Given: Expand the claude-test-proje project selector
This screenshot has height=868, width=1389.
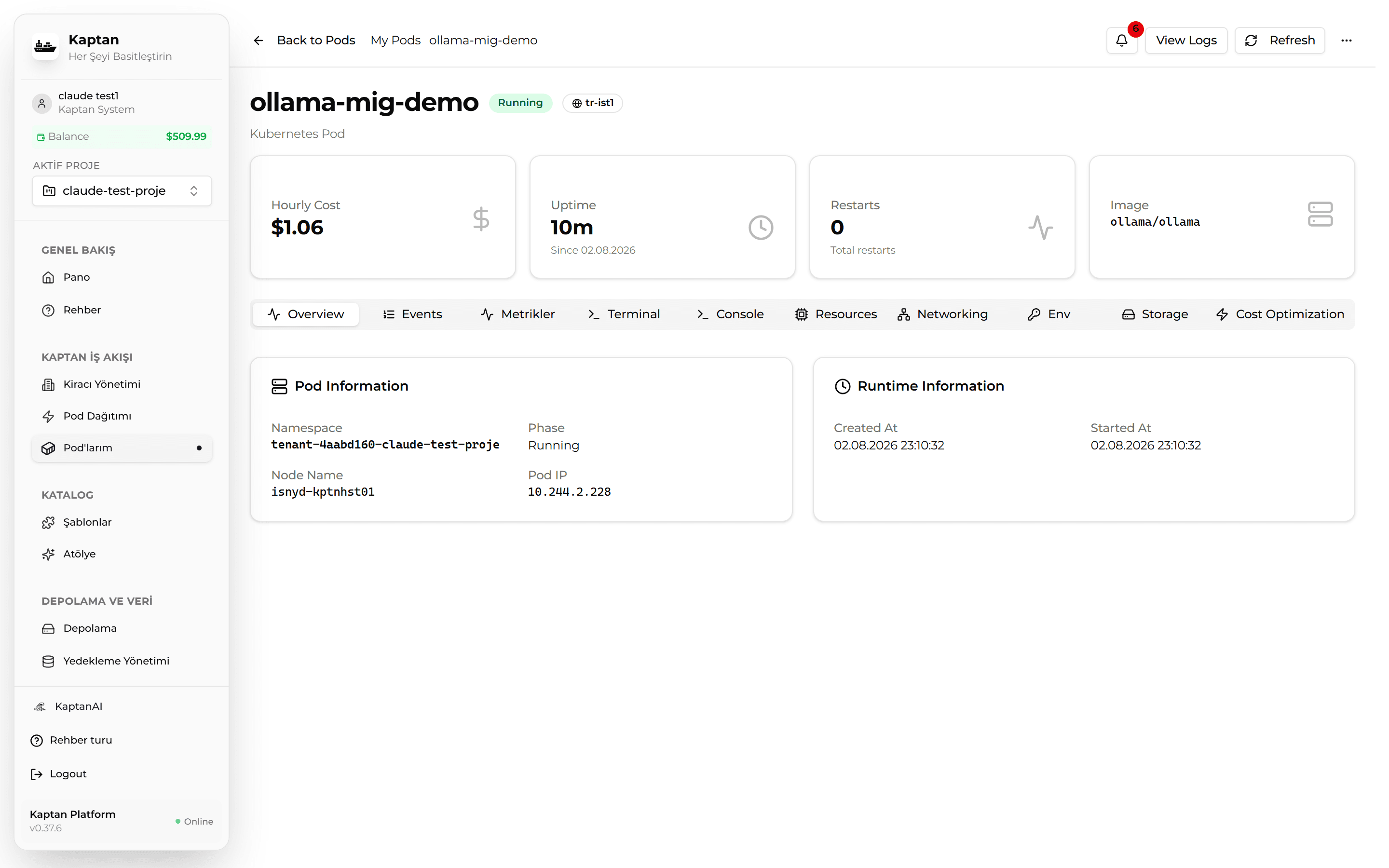Looking at the screenshot, I should 122,190.
